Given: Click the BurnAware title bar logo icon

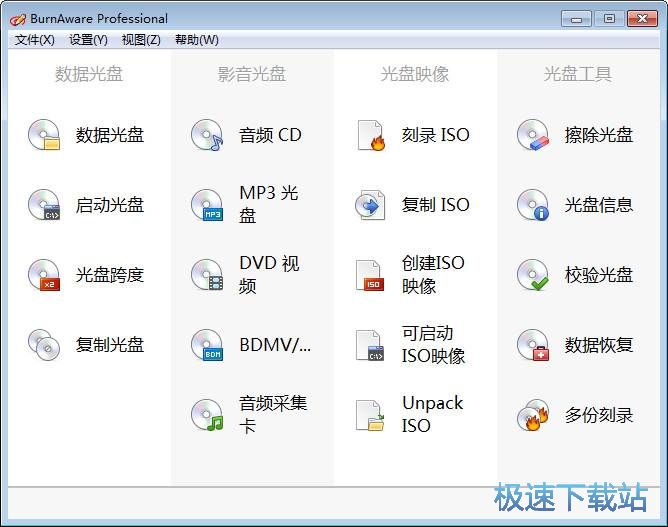Looking at the screenshot, I should (18, 19).
